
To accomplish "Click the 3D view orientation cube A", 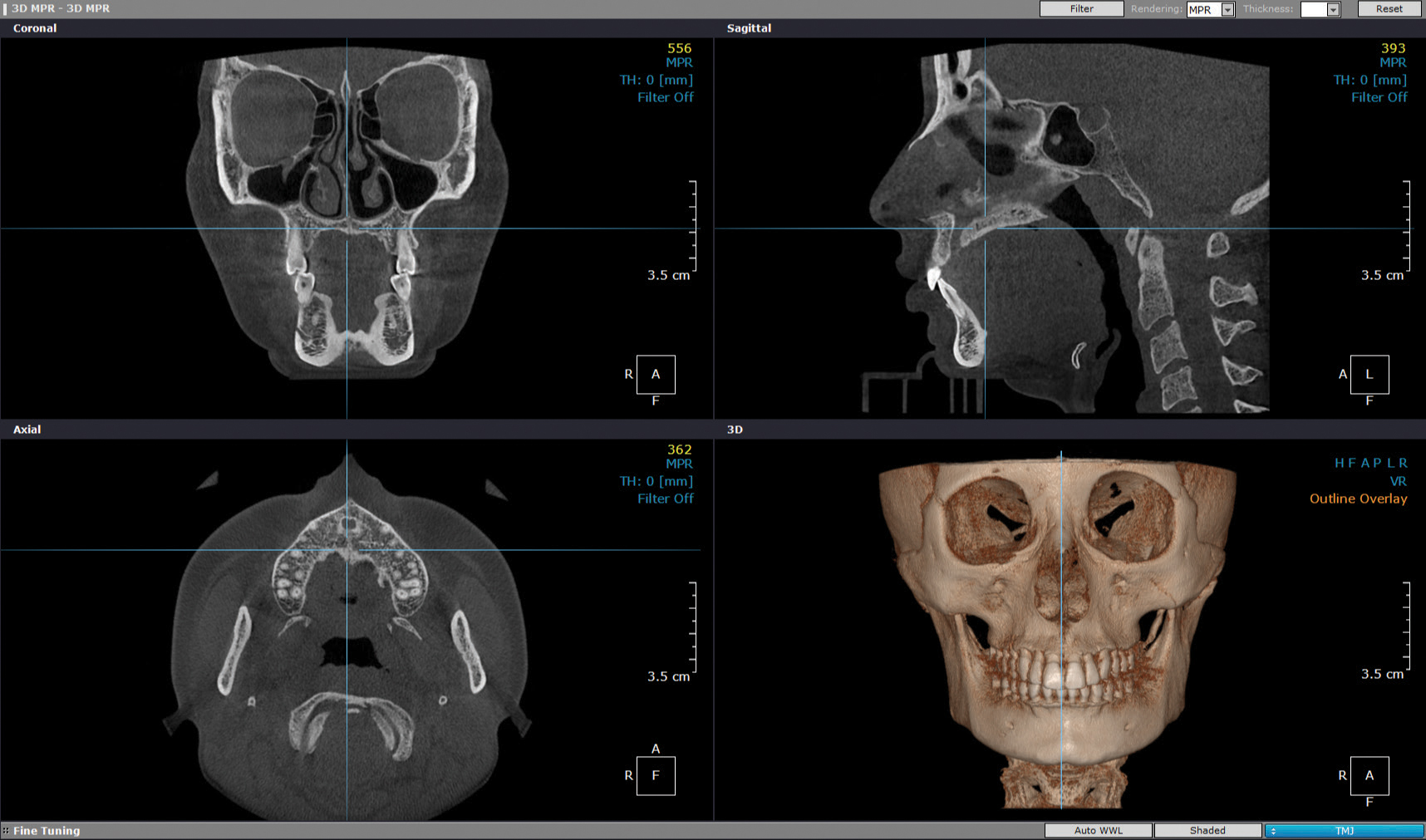I will pyautogui.click(x=1369, y=775).
